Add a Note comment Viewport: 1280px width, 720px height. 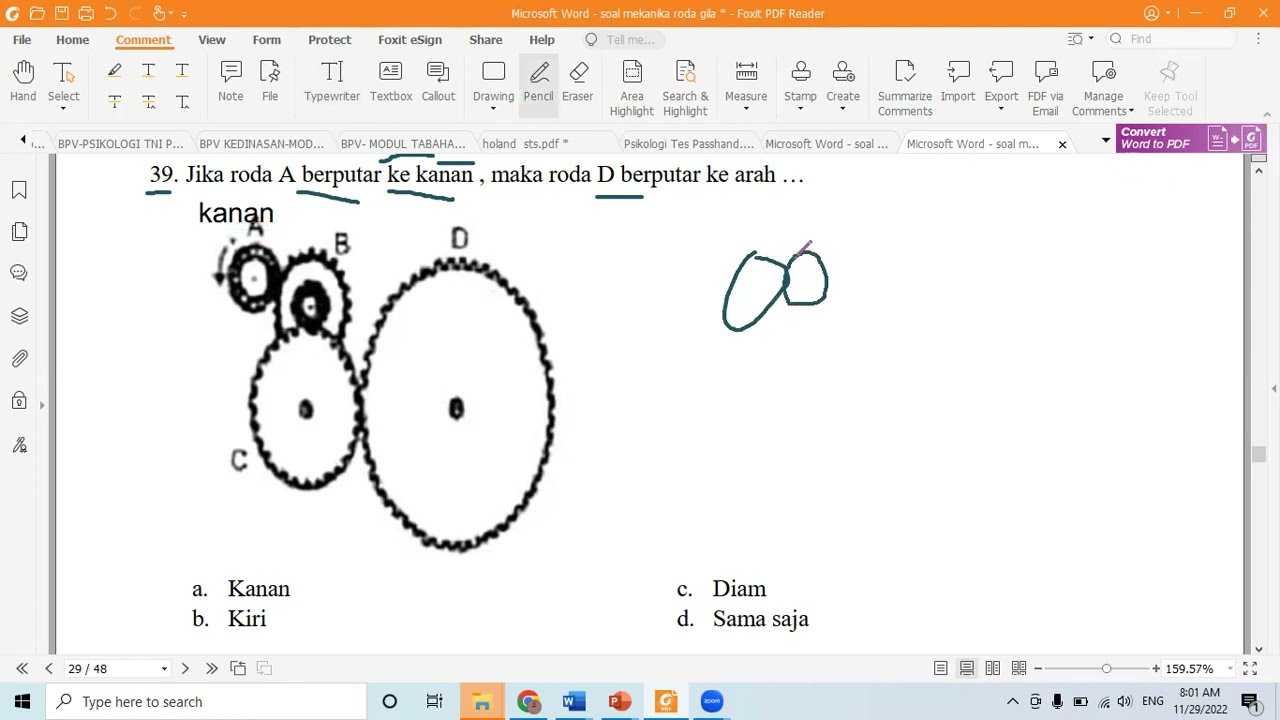point(231,82)
